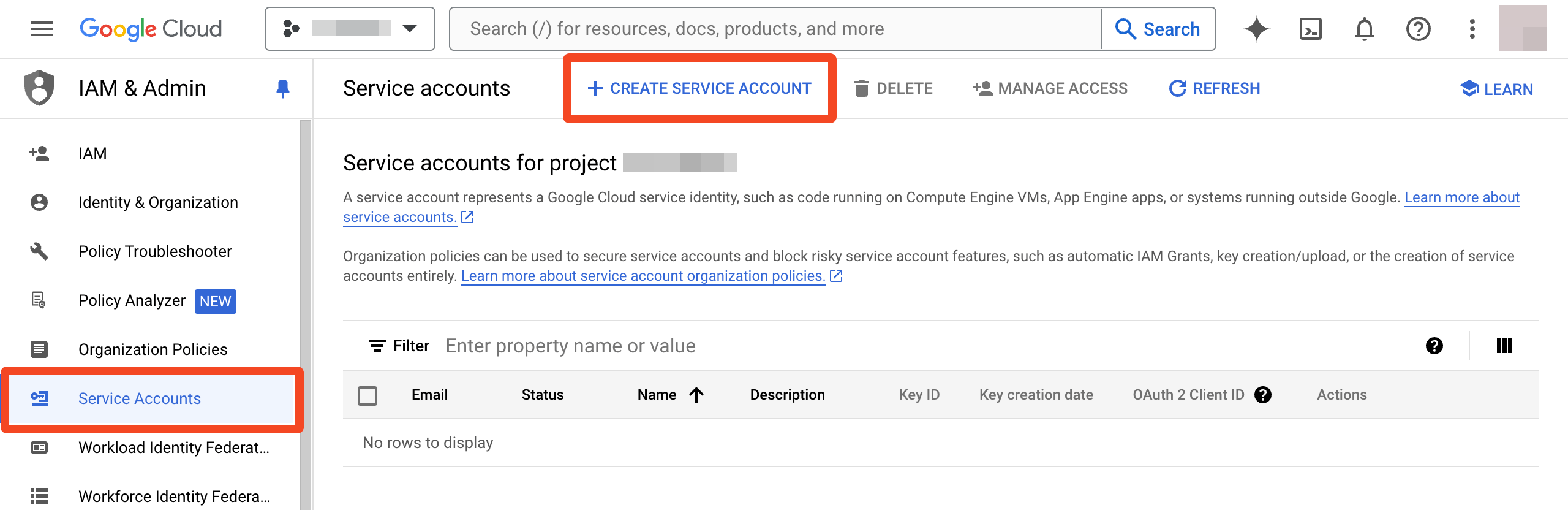The height and width of the screenshot is (510, 1568).
Task: Click the Workforce Identity Federation icon
Action: [39, 497]
